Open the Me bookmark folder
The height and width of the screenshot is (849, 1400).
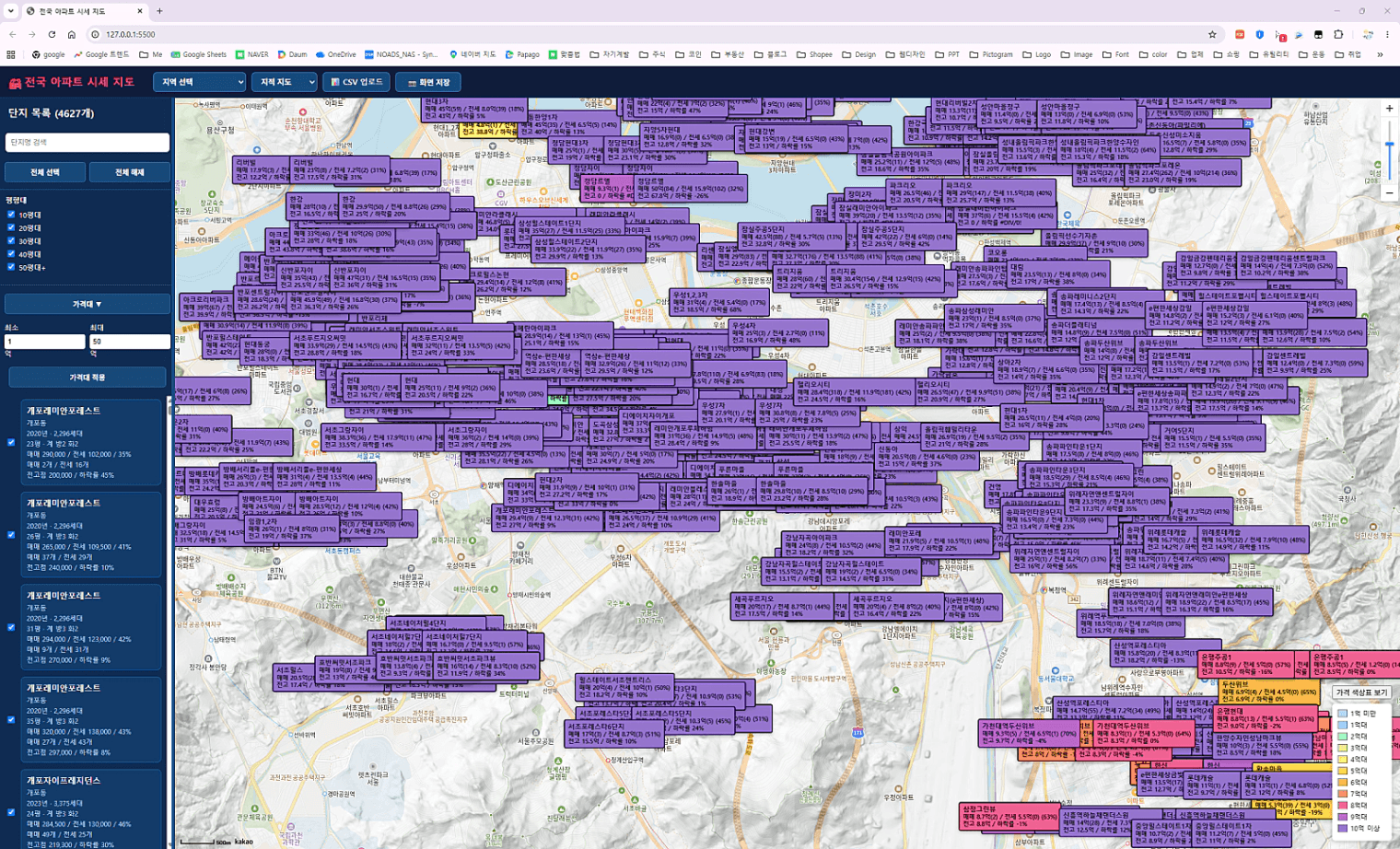pyautogui.click(x=151, y=54)
